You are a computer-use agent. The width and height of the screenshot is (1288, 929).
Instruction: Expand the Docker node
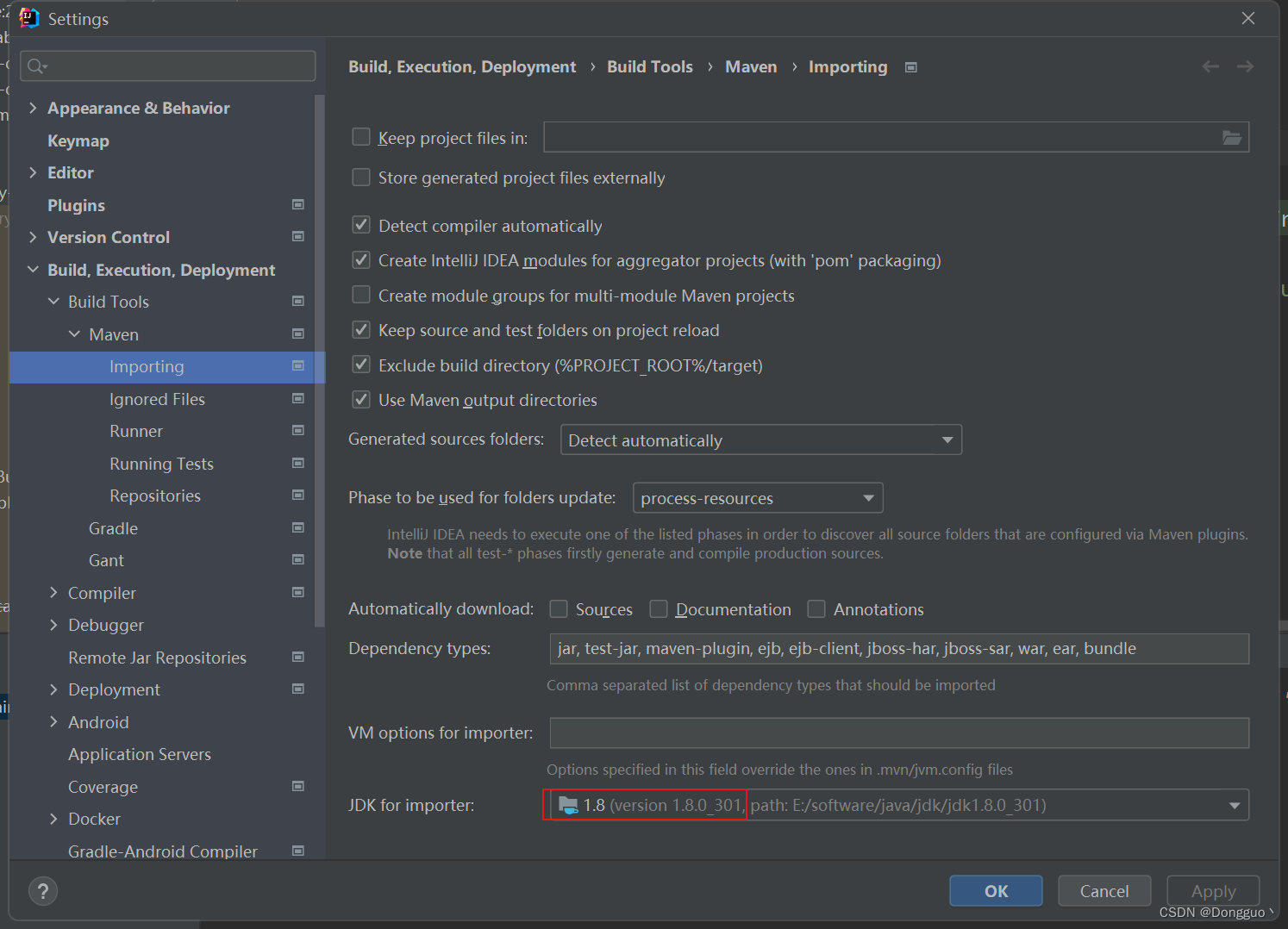[x=53, y=819]
